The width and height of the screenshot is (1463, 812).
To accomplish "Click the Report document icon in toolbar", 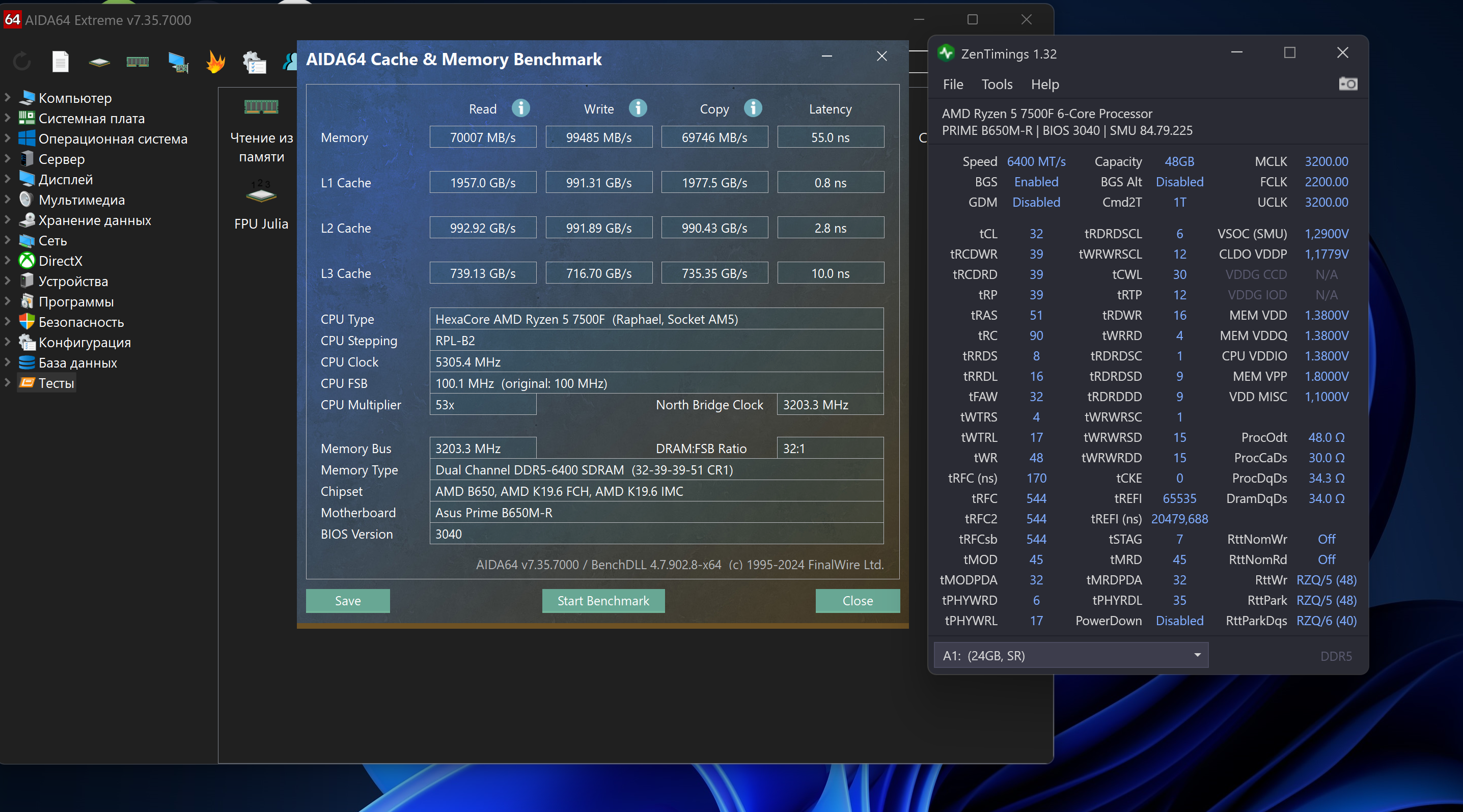I will coord(60,61).
